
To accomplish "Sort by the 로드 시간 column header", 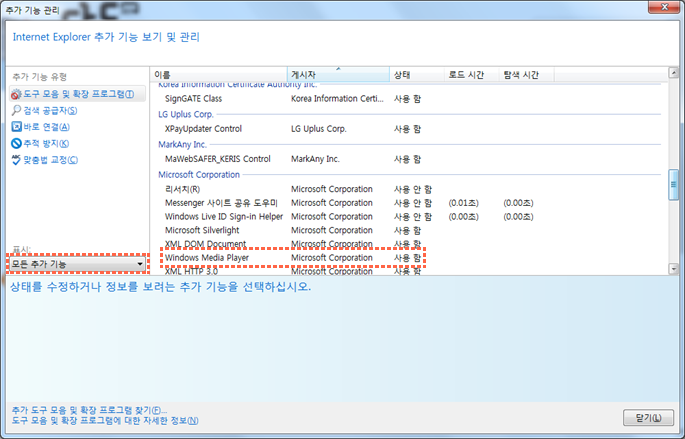I will point(472,75).
